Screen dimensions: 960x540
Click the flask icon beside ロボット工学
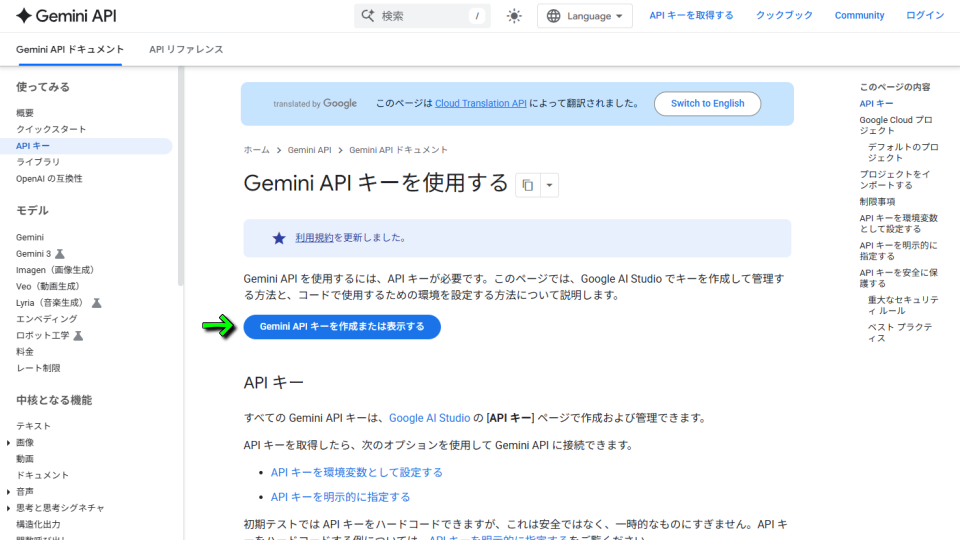pos(78,335)
